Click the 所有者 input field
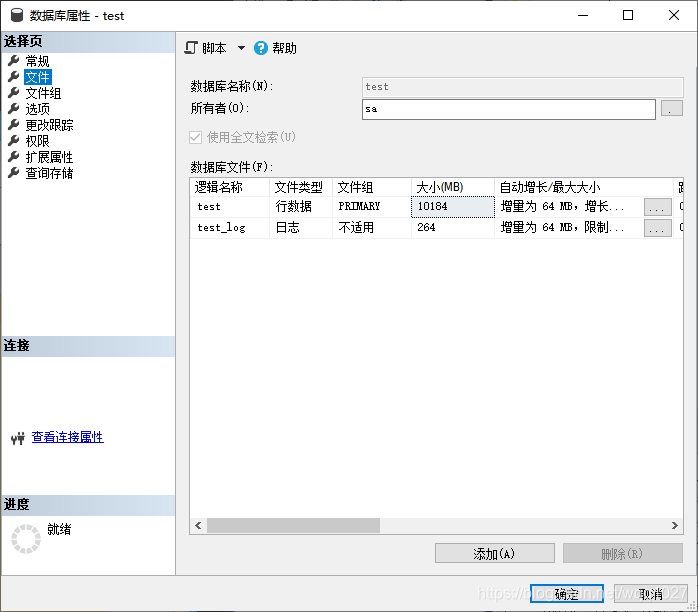Image resolution: width=698 pixels, height=612 pixels. [x=508, y=109]
